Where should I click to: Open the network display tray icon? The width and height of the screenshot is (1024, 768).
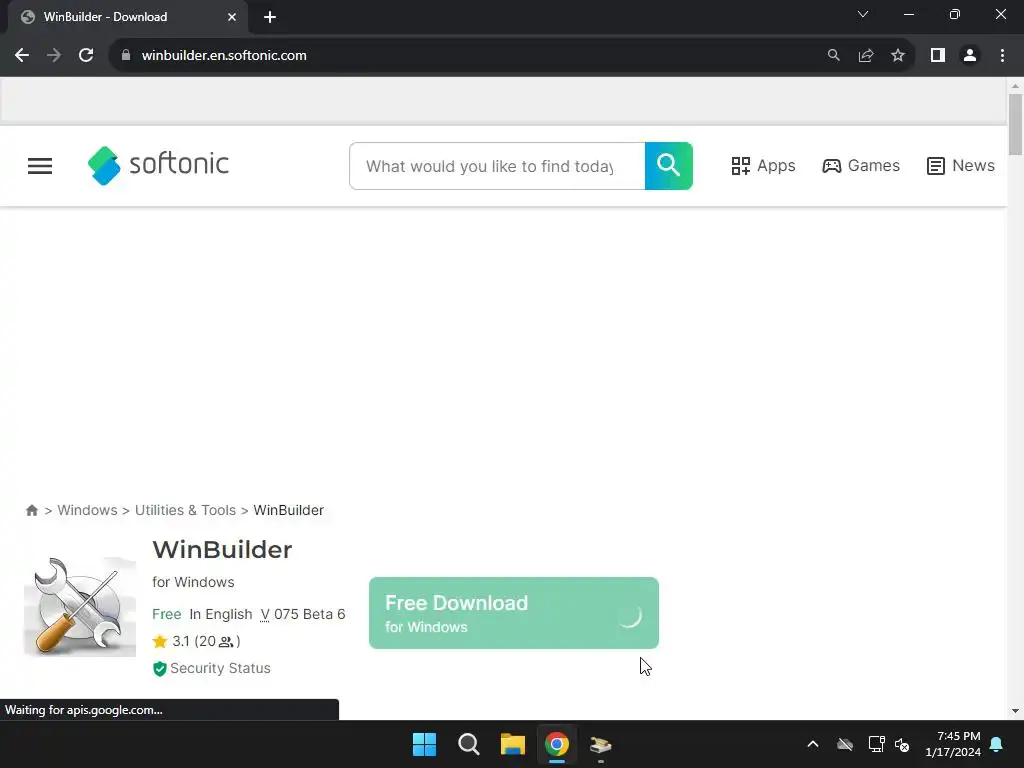click(x=876, y=744)
